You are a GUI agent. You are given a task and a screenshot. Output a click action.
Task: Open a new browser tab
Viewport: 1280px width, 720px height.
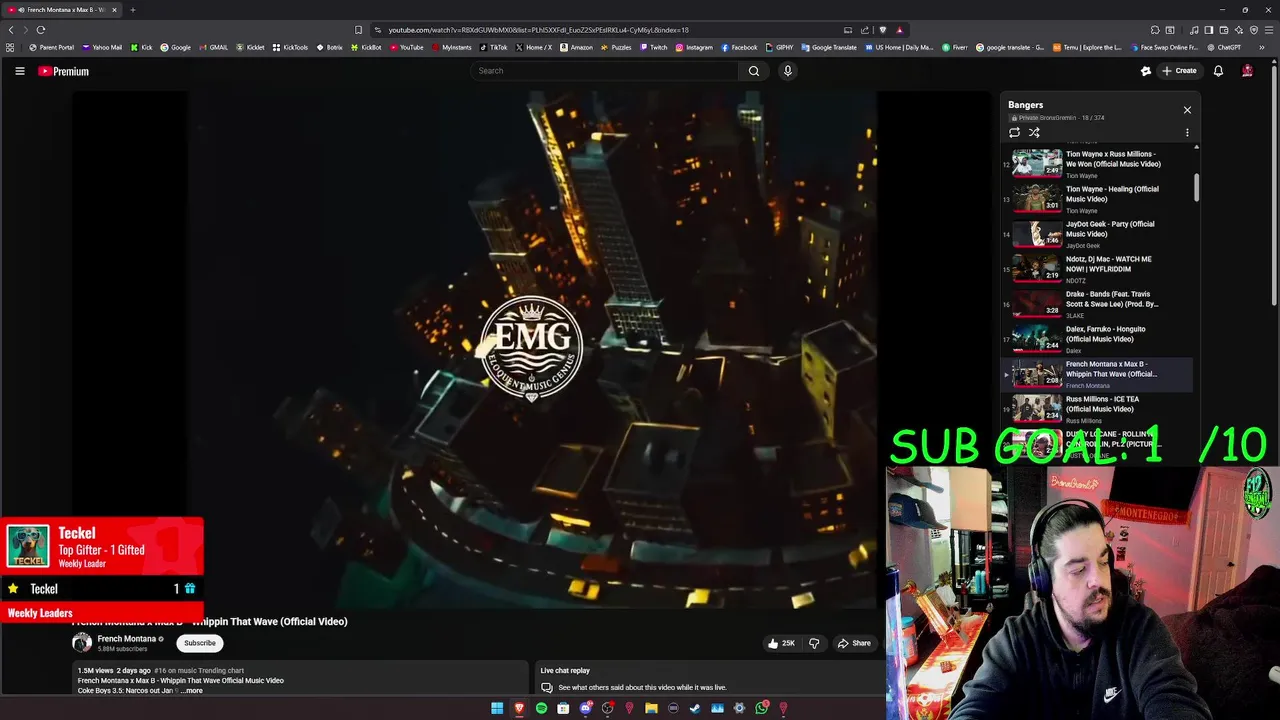pyautogui.click(x=132, y=10)
